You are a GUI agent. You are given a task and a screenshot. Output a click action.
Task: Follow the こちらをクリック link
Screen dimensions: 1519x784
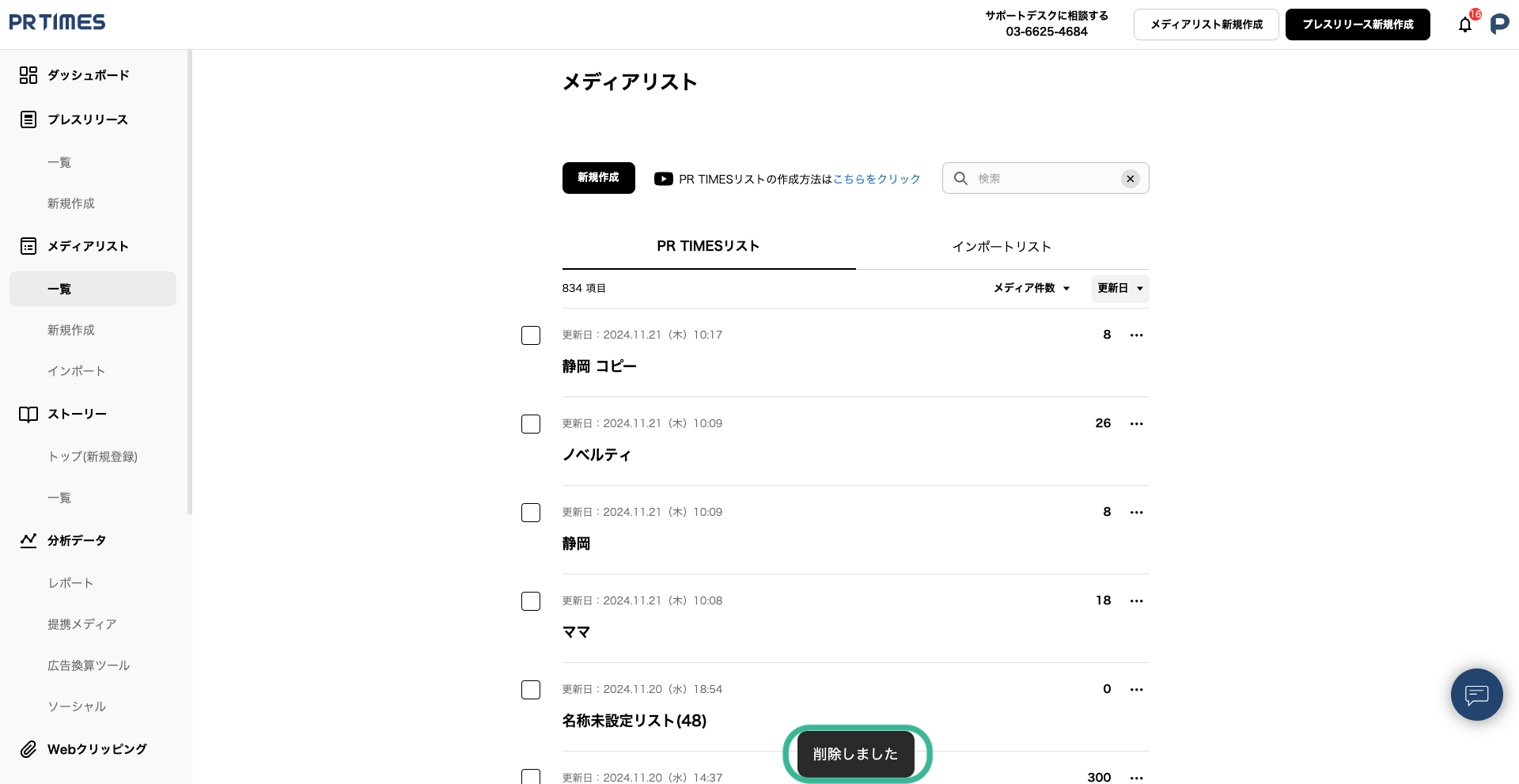(x=877, y=180)
